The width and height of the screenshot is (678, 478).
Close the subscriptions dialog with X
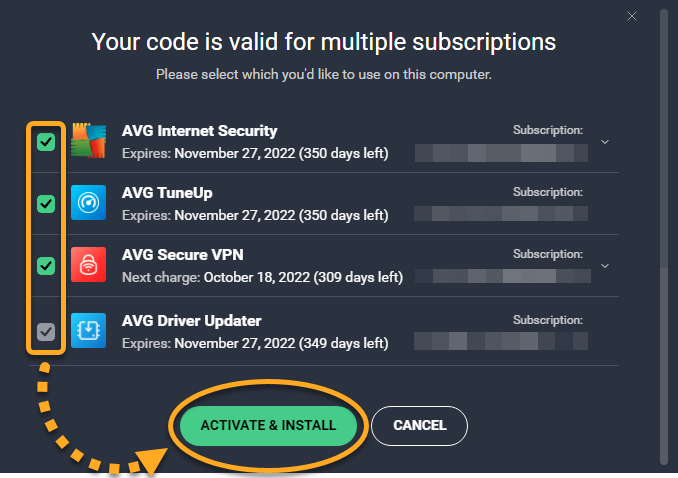632,16
